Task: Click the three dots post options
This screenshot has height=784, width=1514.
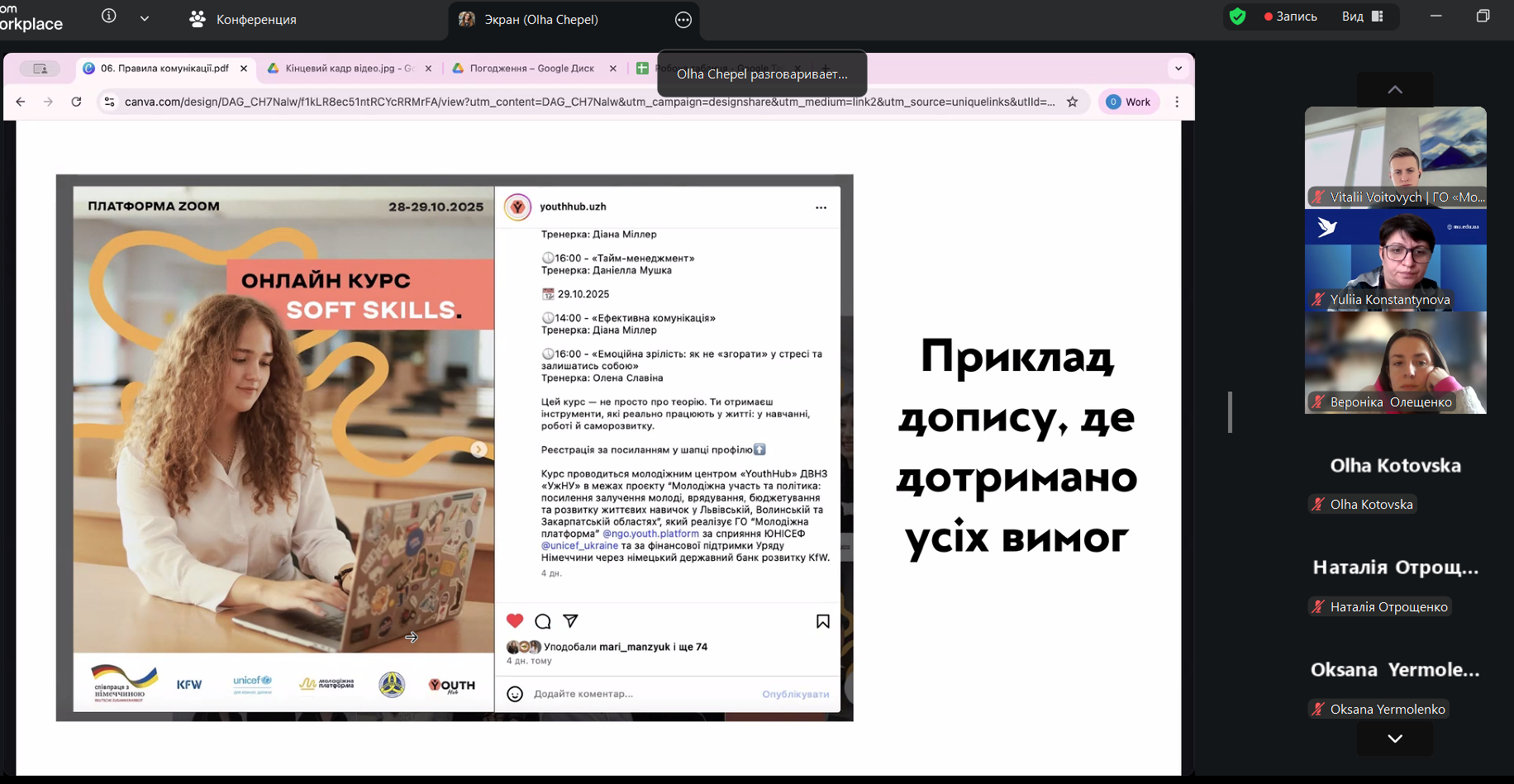Action: click(821, 208)
